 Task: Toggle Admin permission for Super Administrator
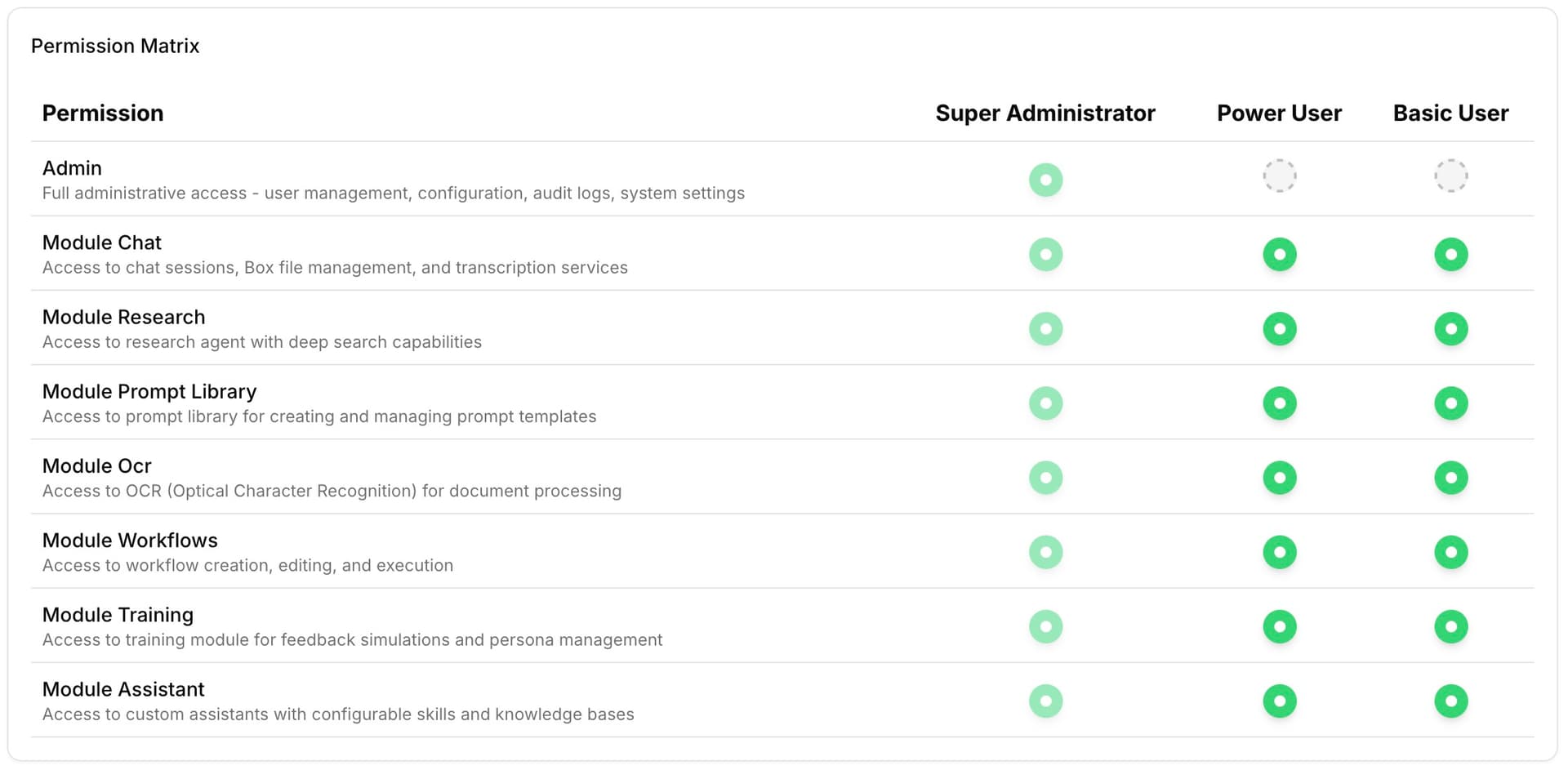1045,180
